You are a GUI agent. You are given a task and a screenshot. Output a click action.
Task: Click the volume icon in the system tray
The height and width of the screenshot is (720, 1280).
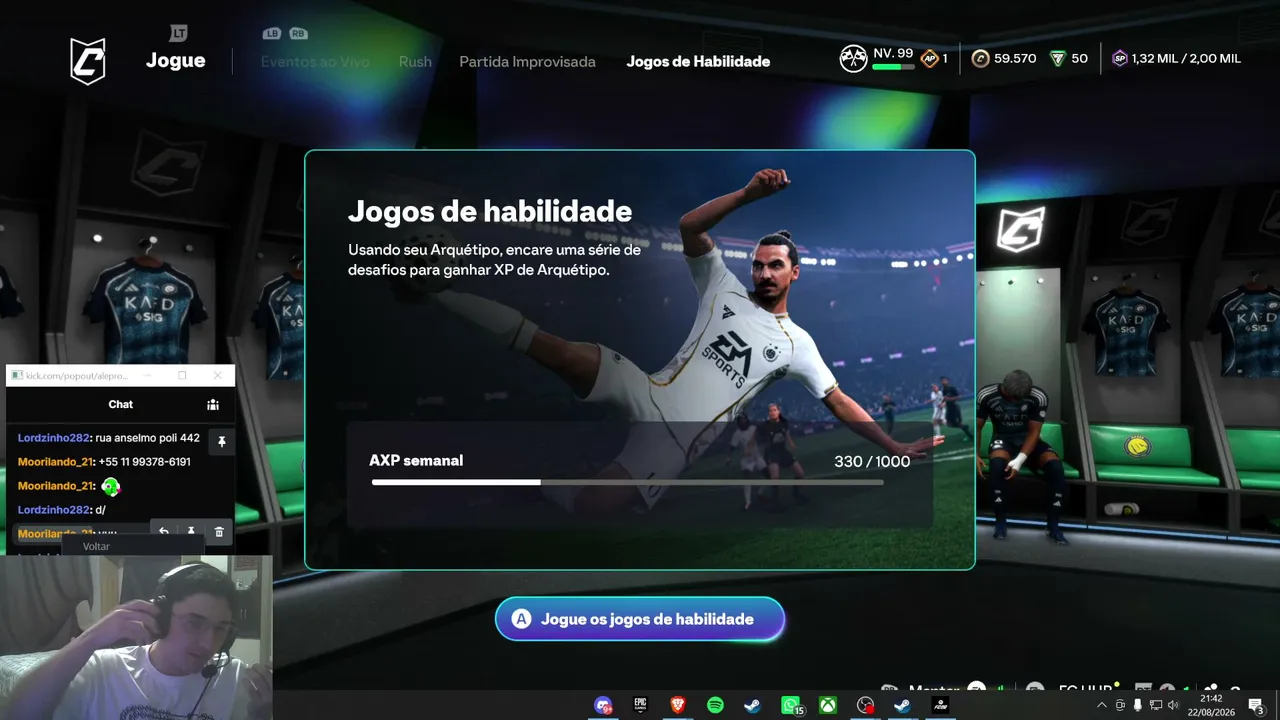(x=1172, y=705)
